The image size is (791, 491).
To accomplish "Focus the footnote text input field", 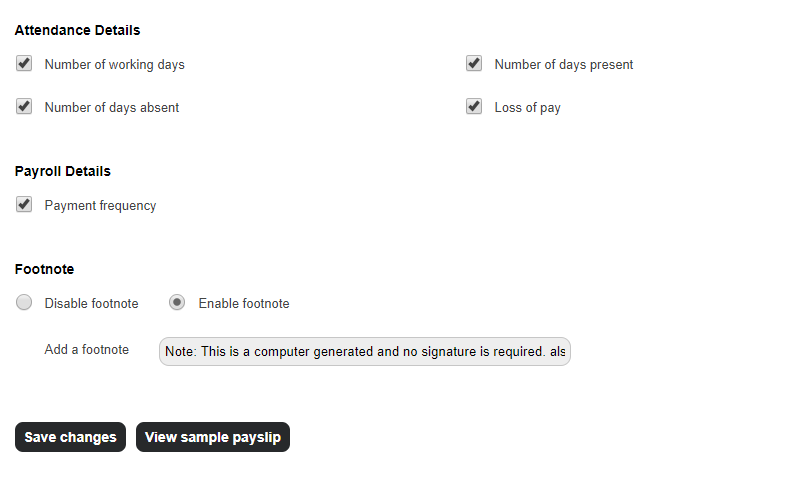I will point(364,351).
